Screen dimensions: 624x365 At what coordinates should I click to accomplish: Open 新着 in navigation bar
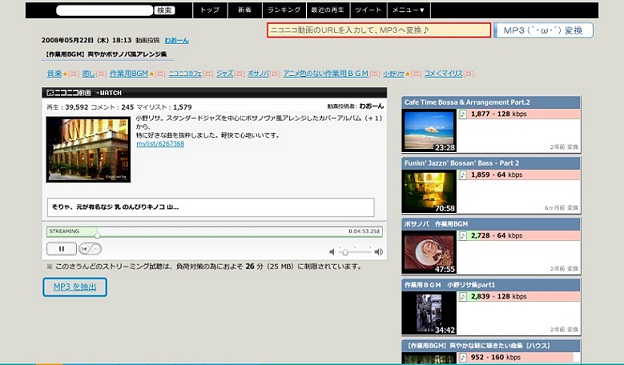pyautogui.click(x=245, y=10)
